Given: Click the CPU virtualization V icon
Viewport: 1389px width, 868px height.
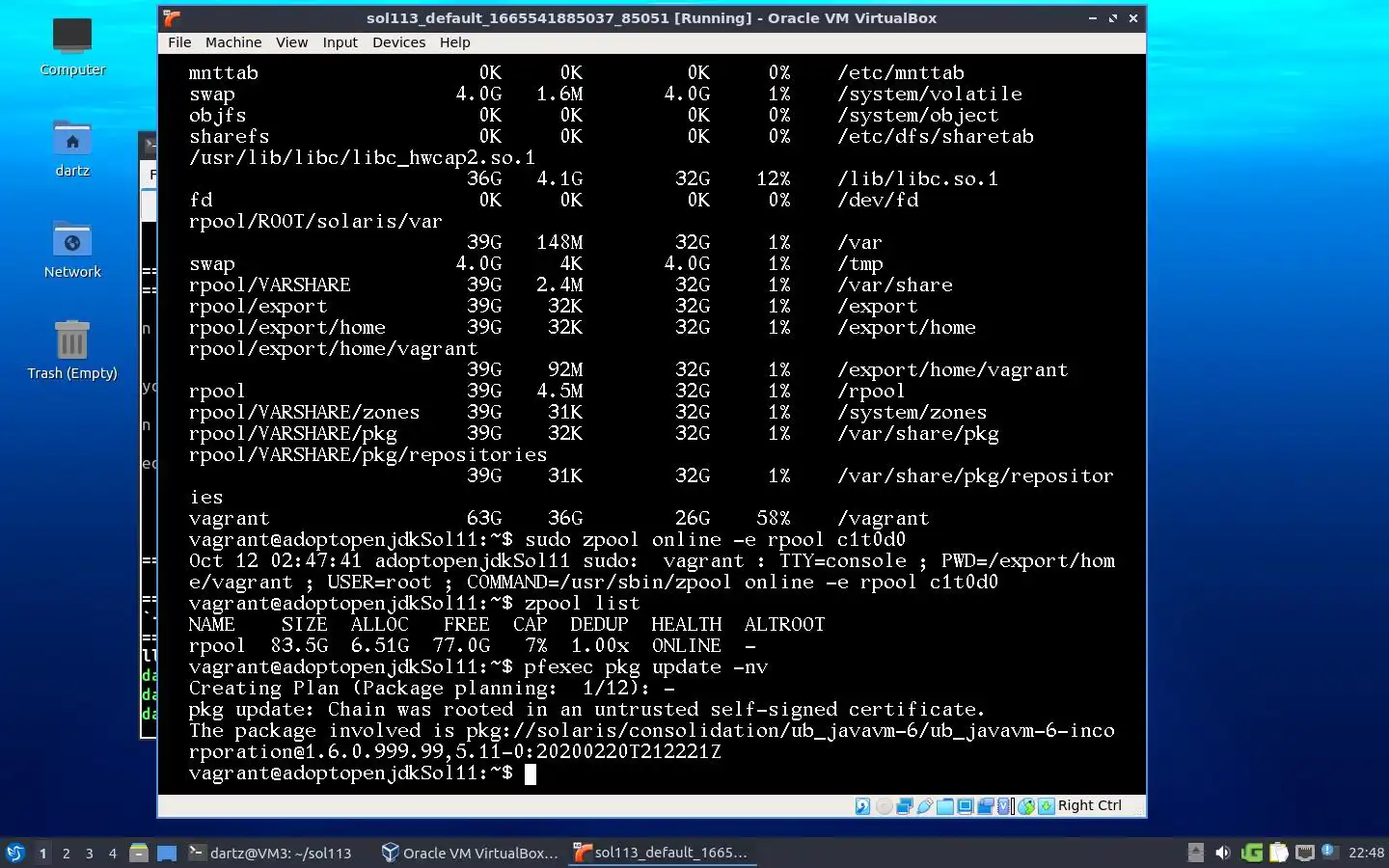Looking at the screenshot, I should (x=1003, y=806).
